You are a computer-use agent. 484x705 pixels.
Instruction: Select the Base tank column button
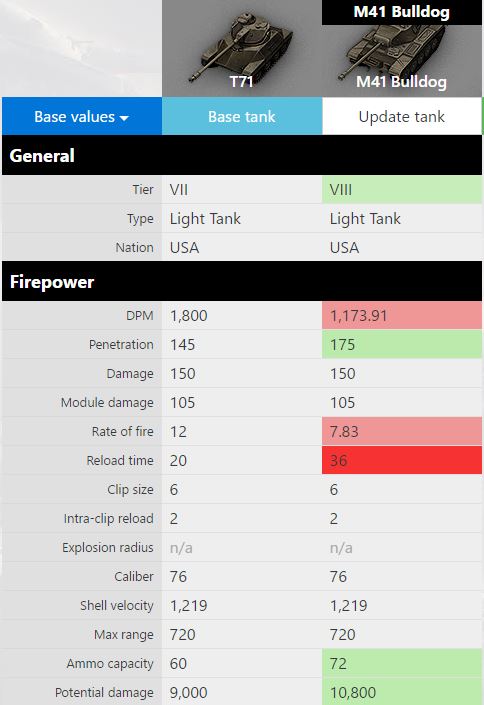(x=242, y=116)
